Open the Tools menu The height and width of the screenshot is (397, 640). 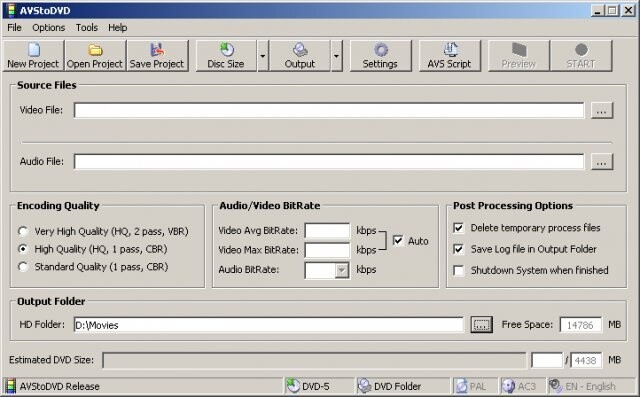coord(87,28)
